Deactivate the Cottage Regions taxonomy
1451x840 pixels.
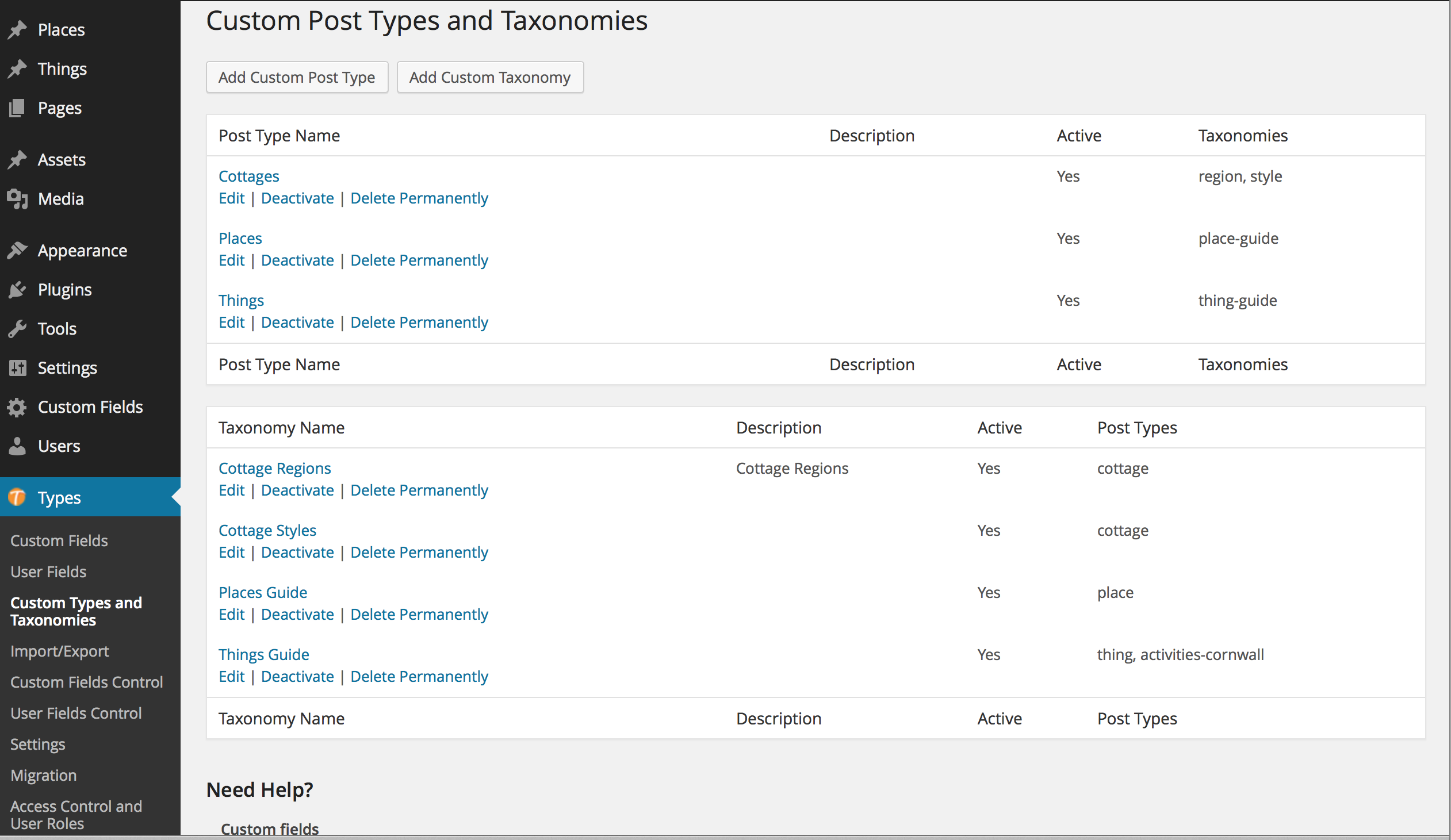[298, 490]
